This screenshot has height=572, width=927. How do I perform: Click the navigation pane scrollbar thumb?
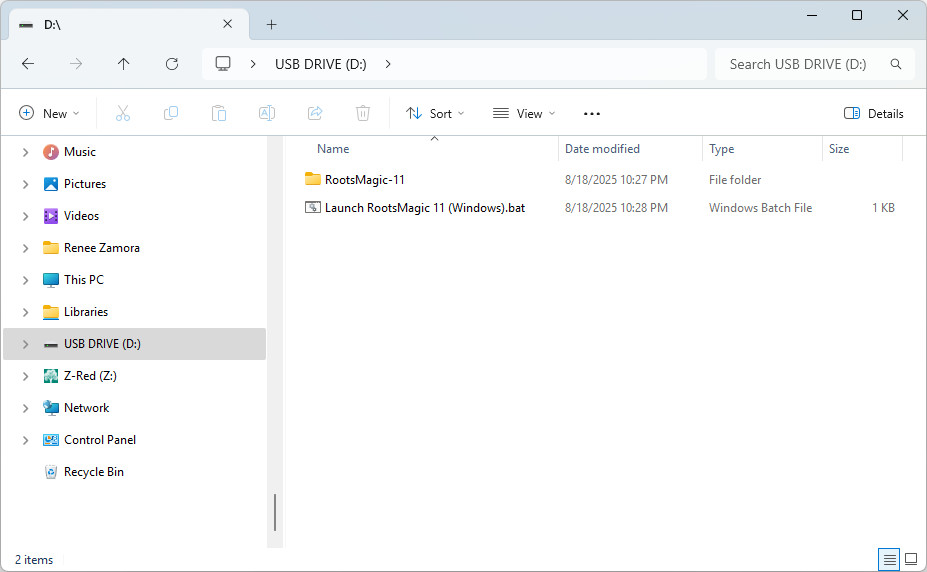coord(275,512)
